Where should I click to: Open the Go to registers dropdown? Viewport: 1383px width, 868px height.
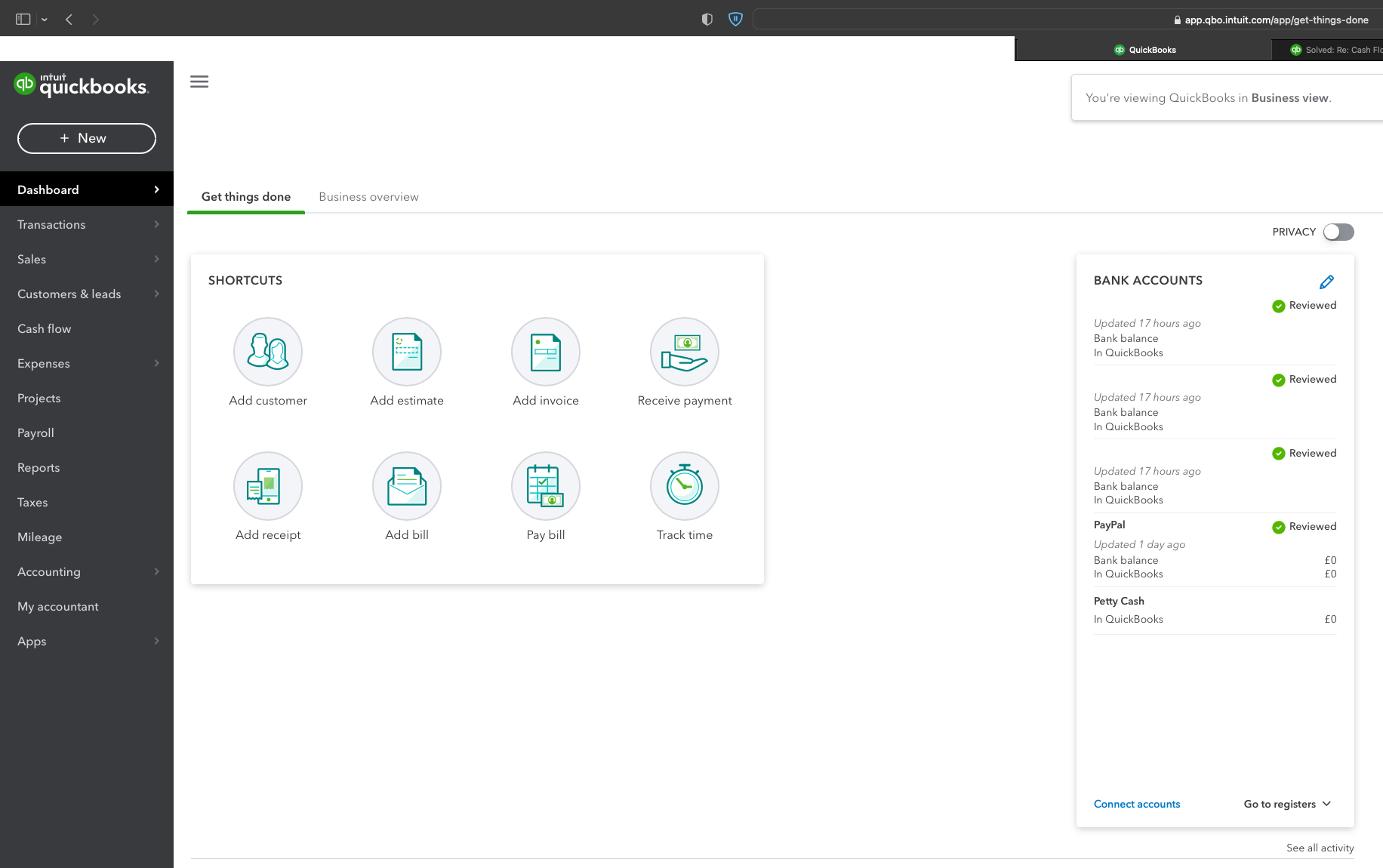[x=1288, y=804]
